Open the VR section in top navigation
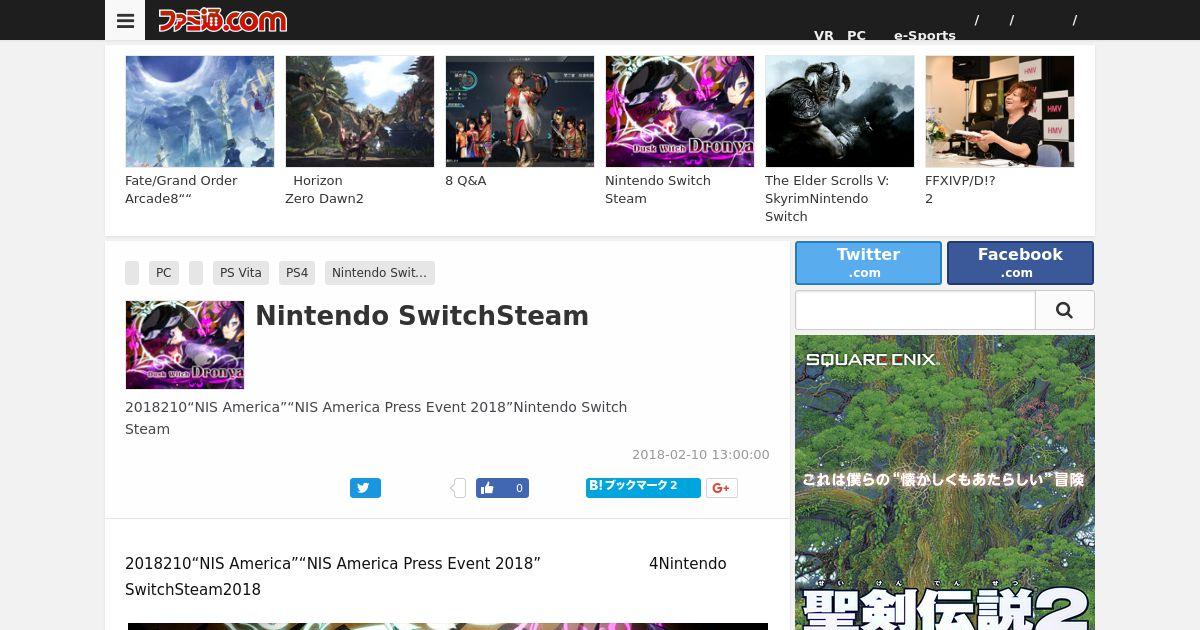This screenshot has width=1200, height=630. point(824,36)
